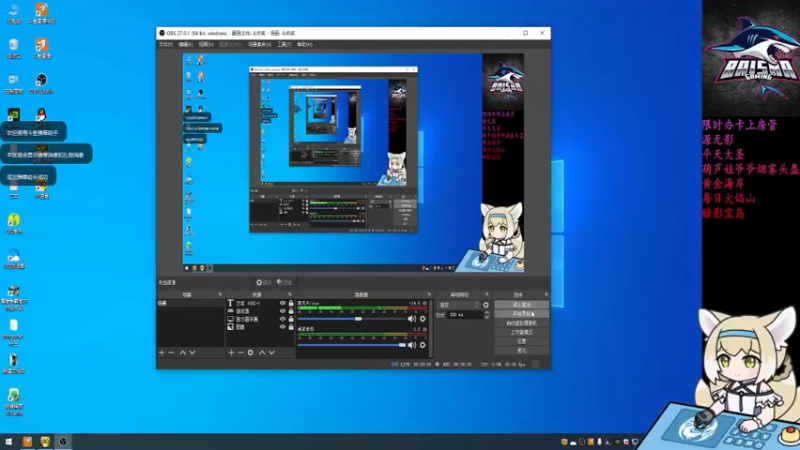
Task: Remove selected source with minus icon
Action: (x=240, y=353)
